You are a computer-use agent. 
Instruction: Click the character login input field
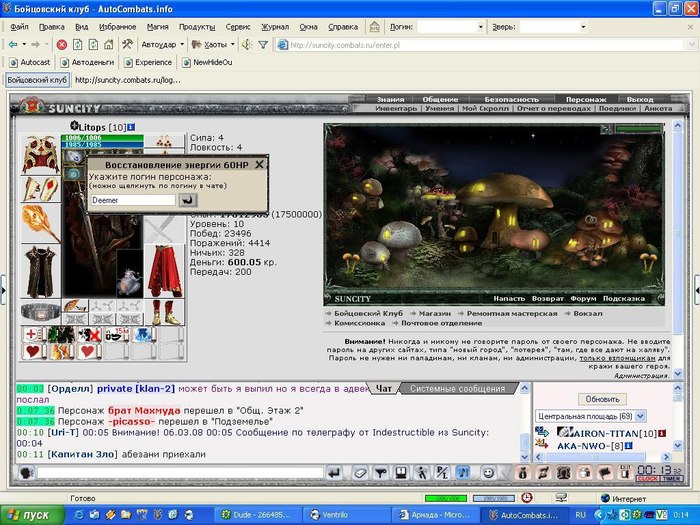132,200
